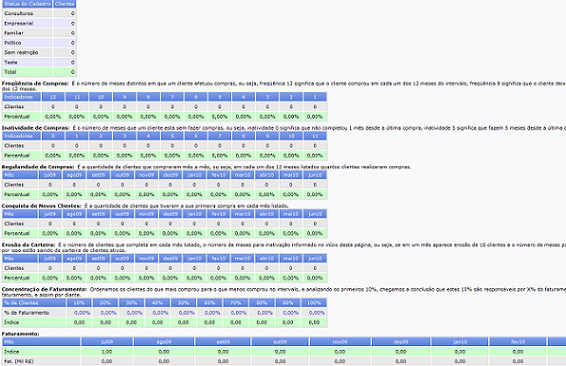Select the '50%' column header

tap(183, 302)
